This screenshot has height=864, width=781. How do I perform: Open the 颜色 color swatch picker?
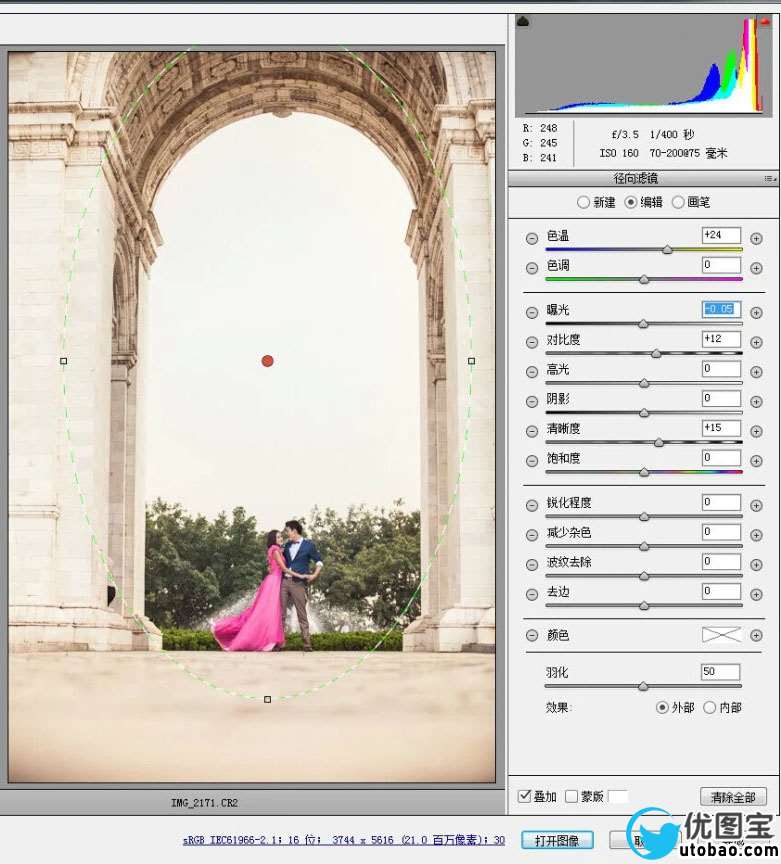721,635
